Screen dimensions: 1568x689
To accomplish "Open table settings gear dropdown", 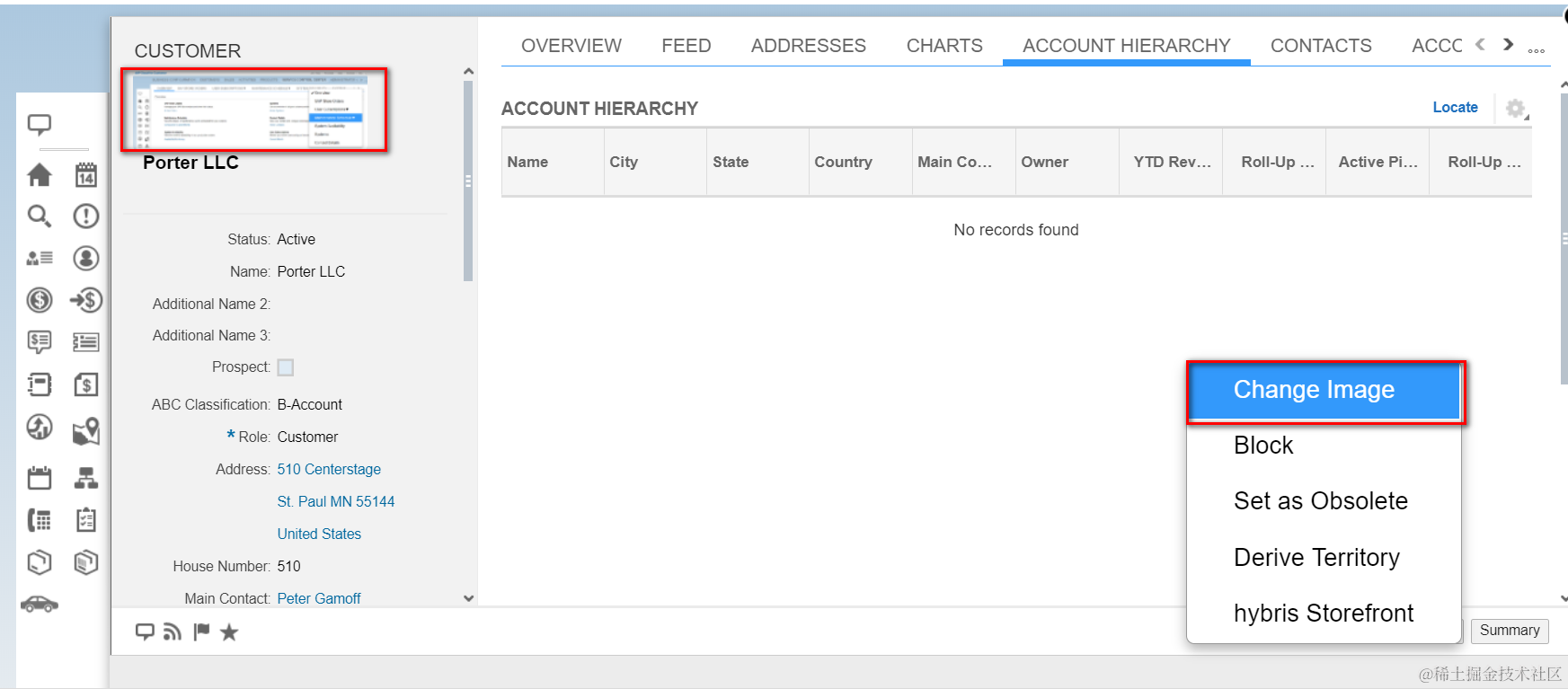I will click(1517, 109).
